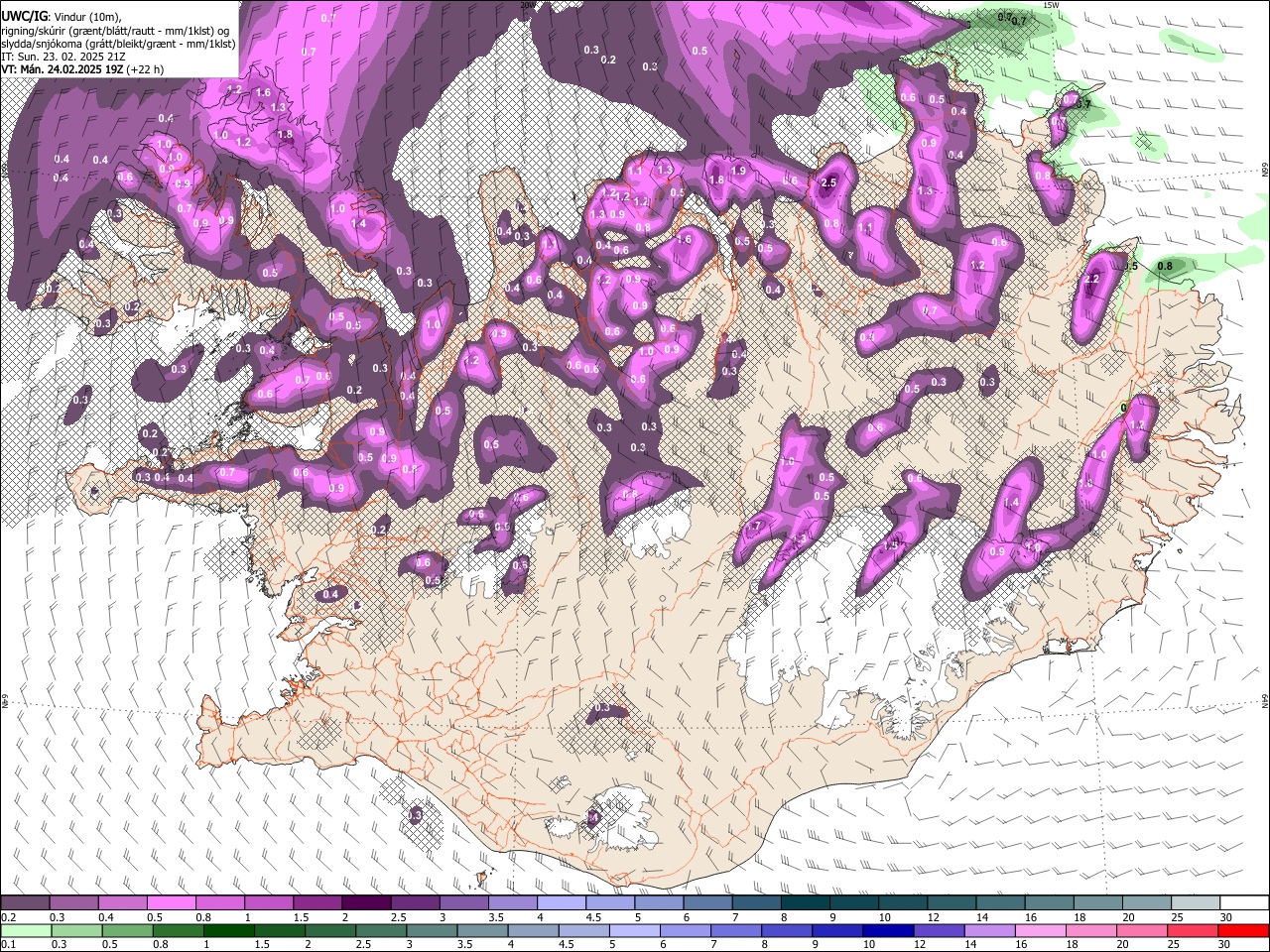This screenshot has width=1270, height=952.
Task: Select the "slydda/snjókoma" text in the title
Action: click(x=41, y=44)
